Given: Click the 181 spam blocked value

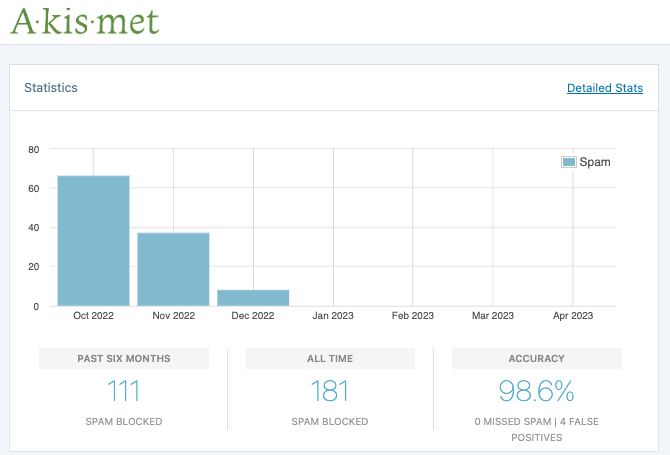Looking at the screenshot, I should point(330,391).
